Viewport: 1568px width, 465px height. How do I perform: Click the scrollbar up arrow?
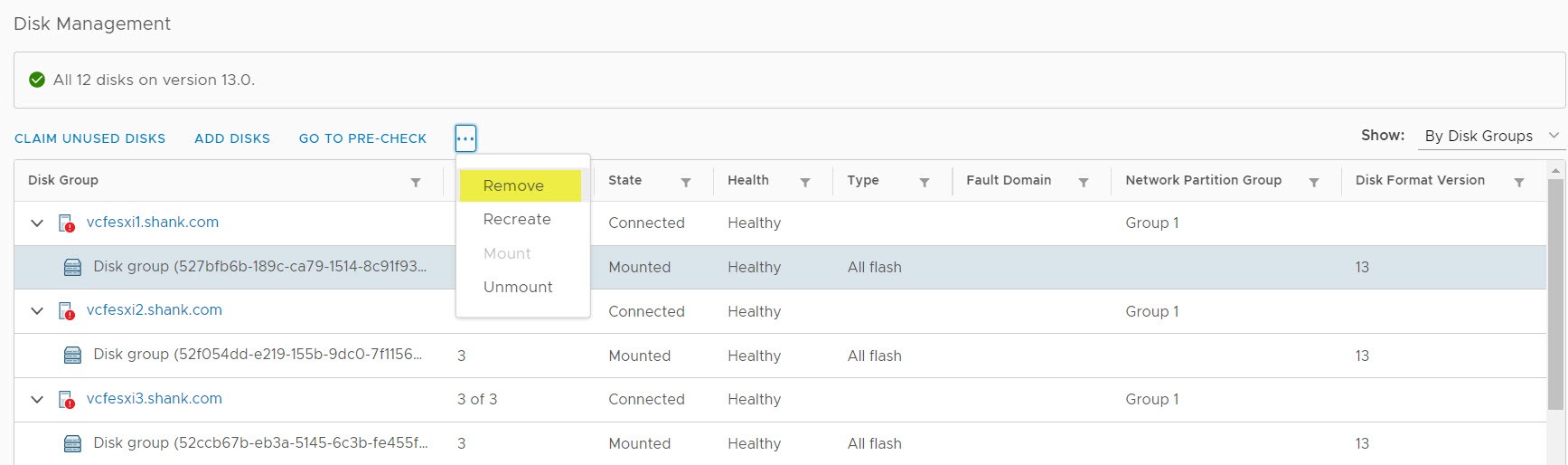1555,169
